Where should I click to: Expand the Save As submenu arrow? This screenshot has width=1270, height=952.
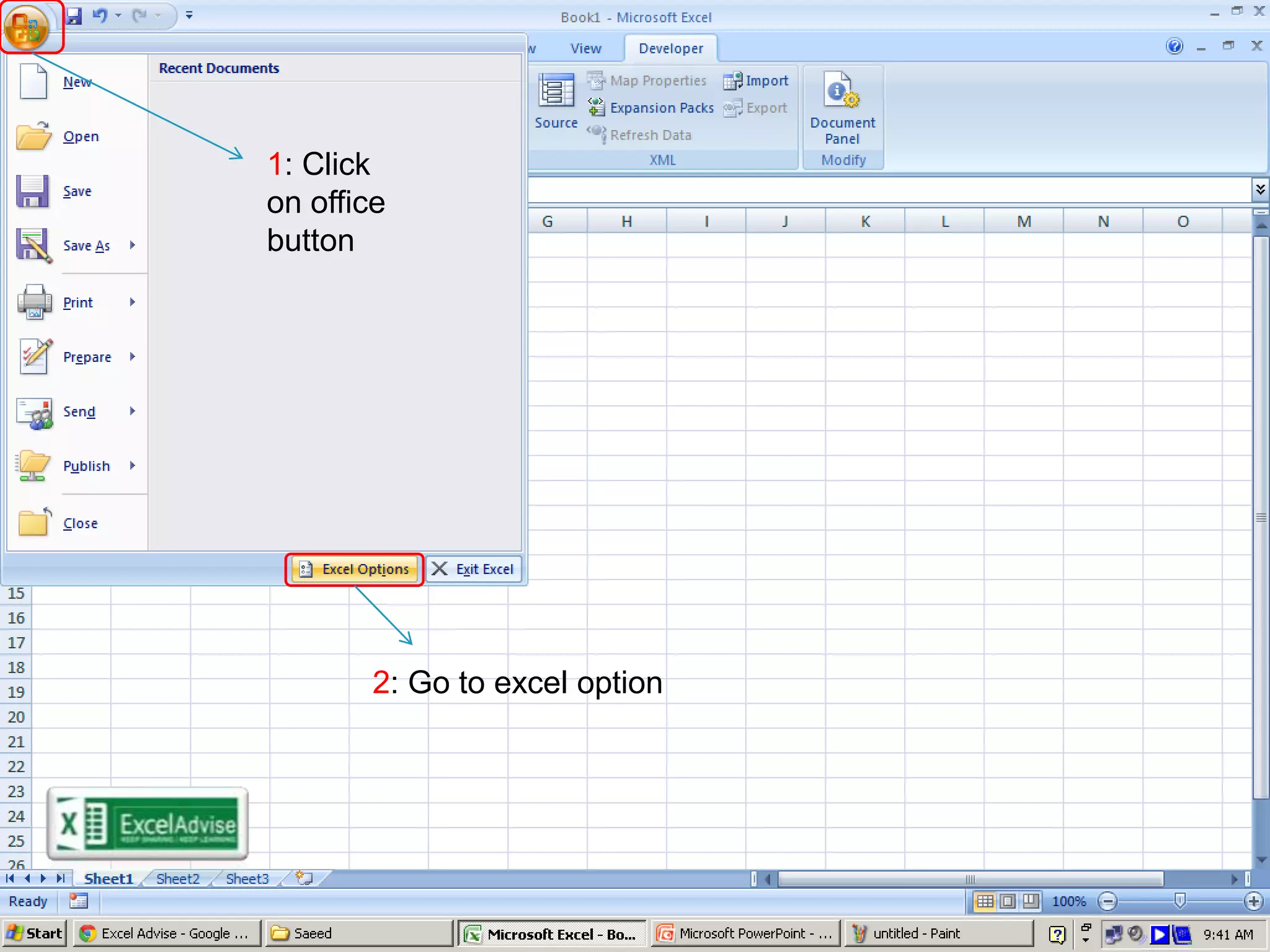(x=132, y=245)
